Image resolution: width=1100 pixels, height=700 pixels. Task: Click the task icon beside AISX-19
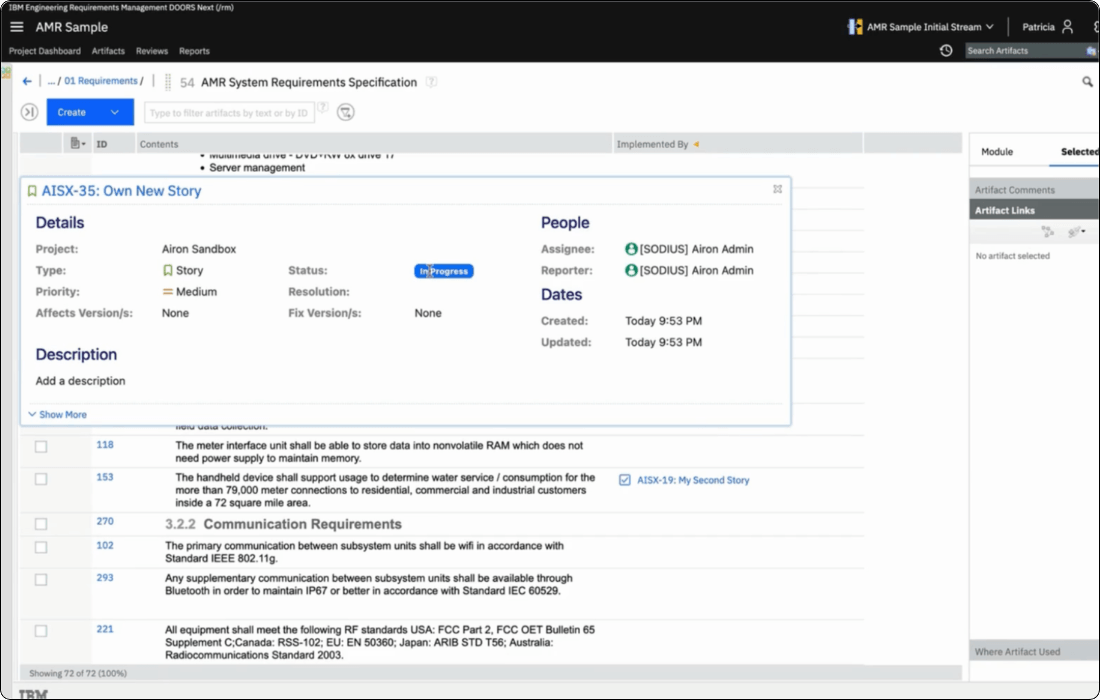tap(624, 480)
